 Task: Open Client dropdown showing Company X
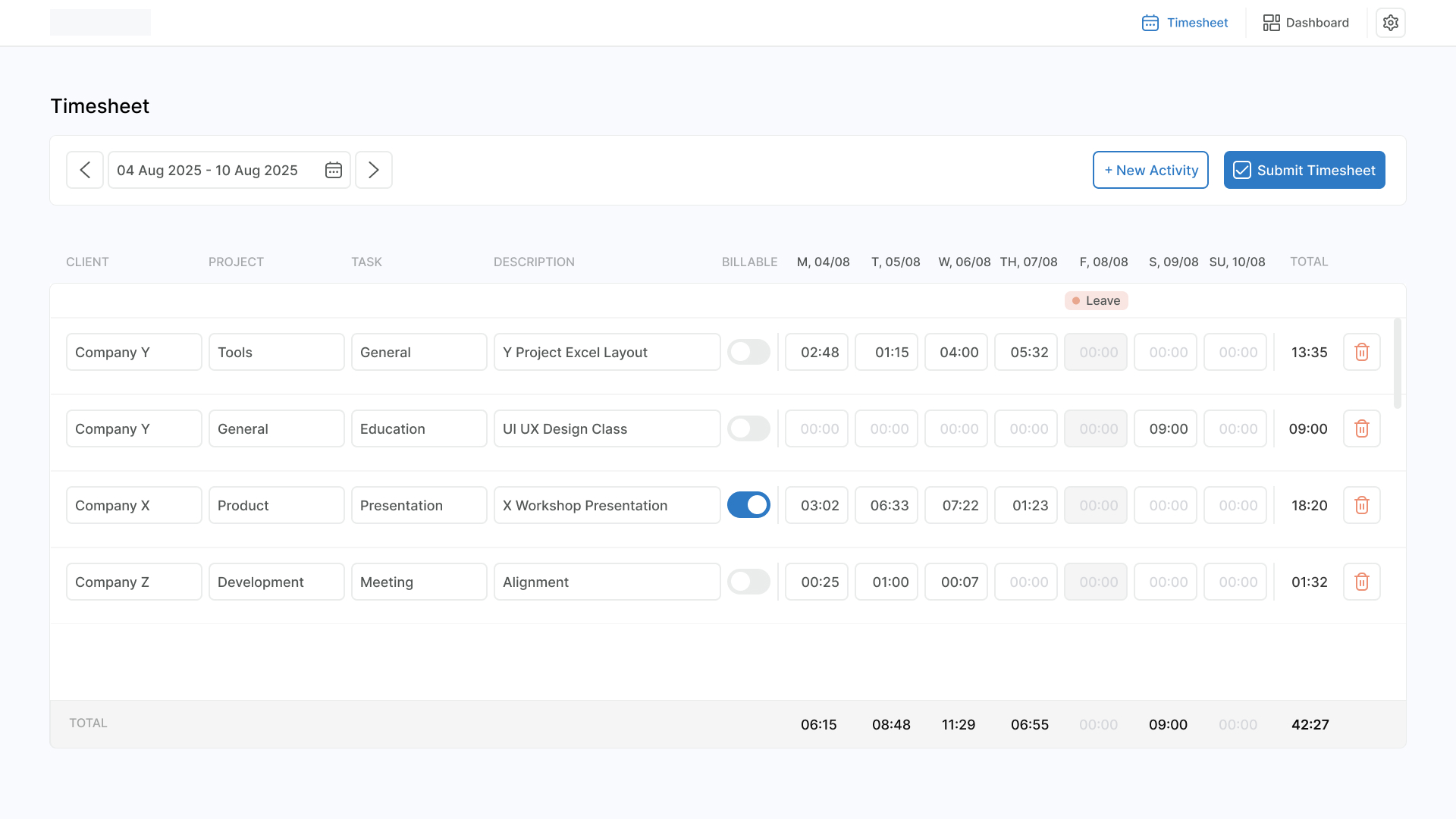133,505
